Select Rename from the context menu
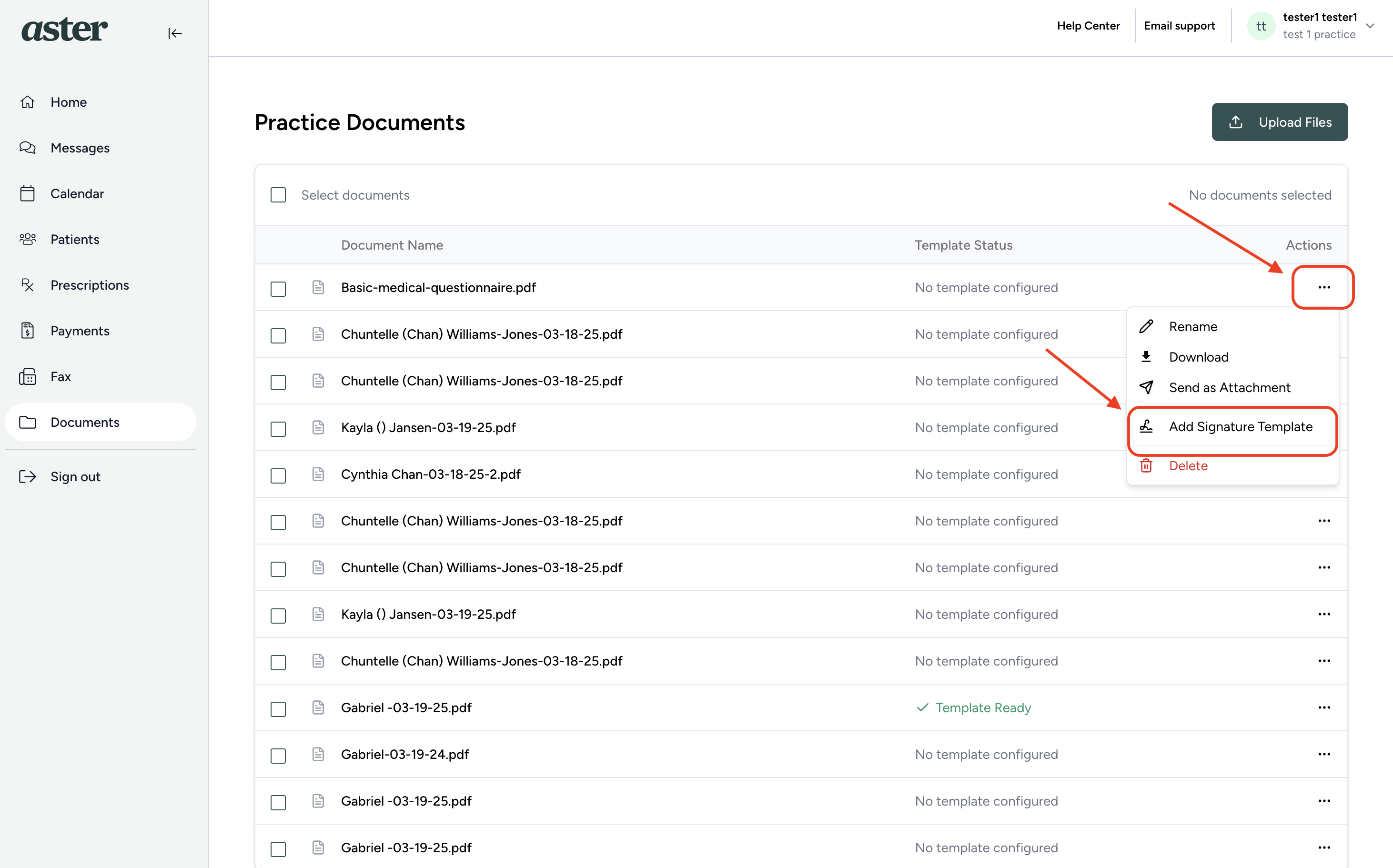The width and height of the screenshot is (1393, 868). (1232, 327)
